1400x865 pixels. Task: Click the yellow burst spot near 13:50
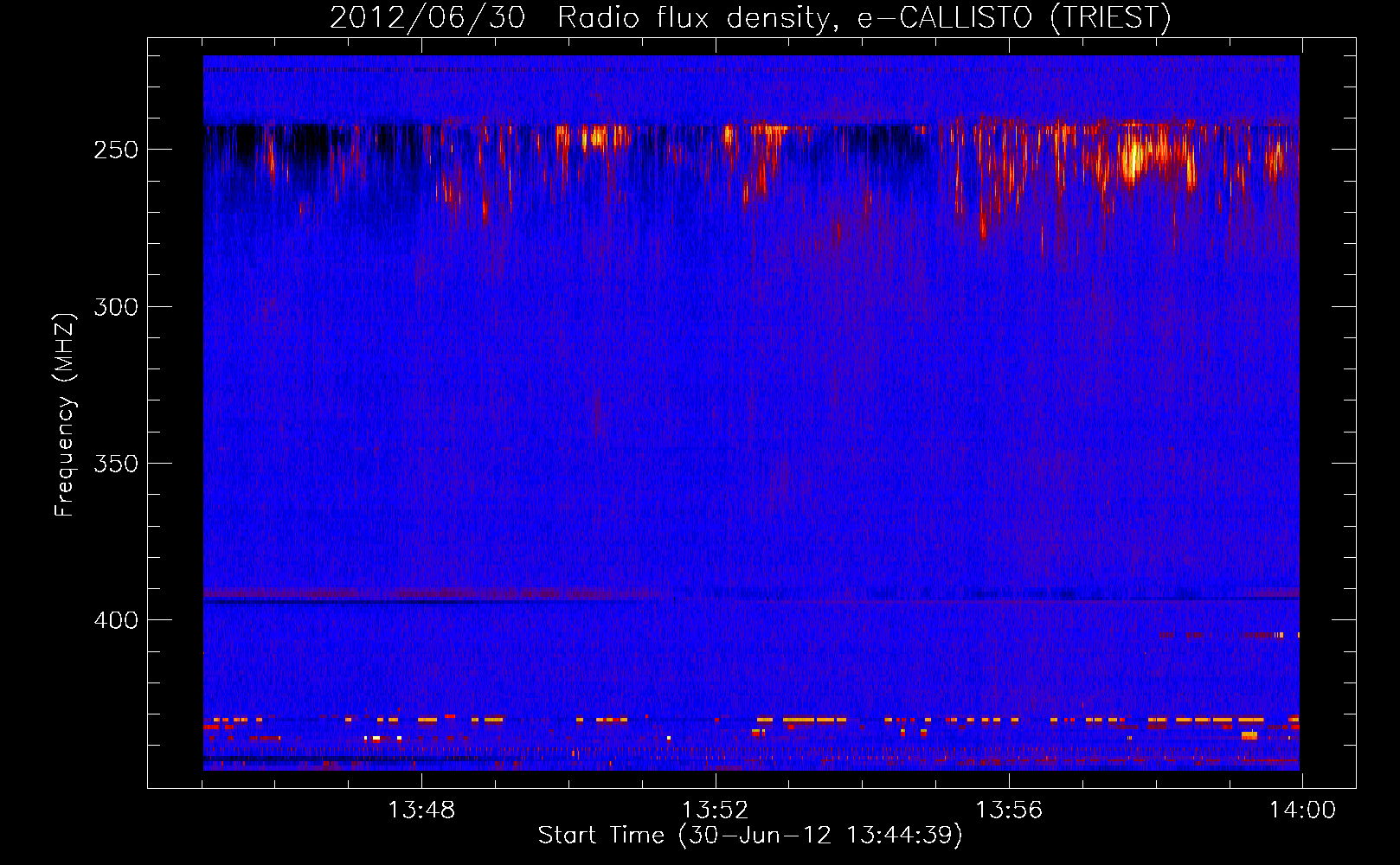click(x=595, y=137)
